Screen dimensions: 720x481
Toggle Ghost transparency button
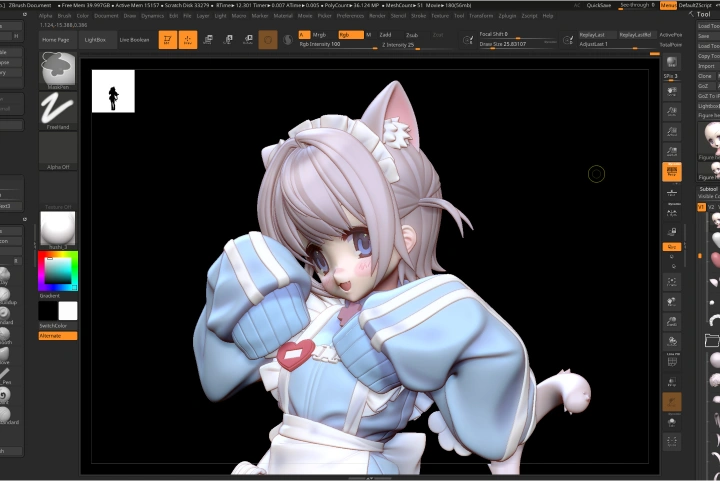pos(672,402)
